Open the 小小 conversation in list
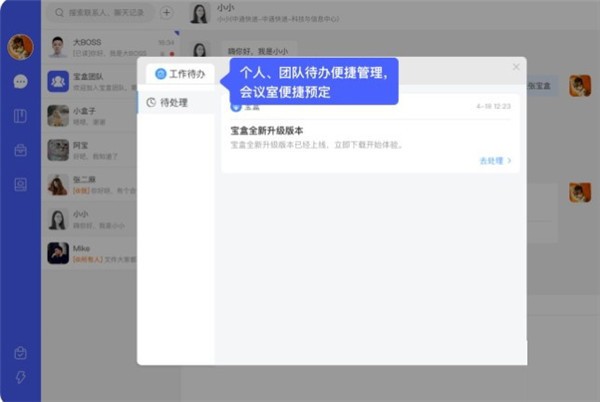This screenshot has height=402, width=600. [x=90, y=219]
